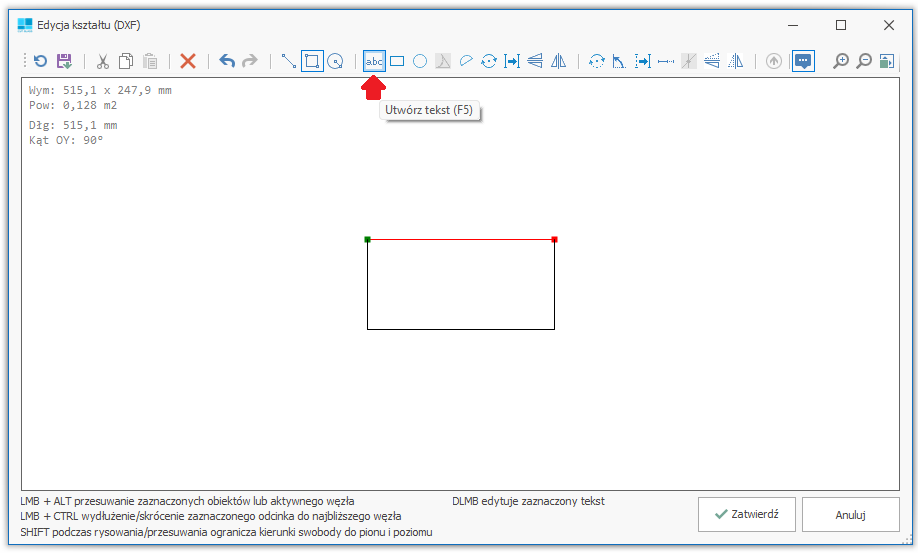Select the half-ellipse arc tool
This screenshot has height=553, width=918.
[466, 61]
